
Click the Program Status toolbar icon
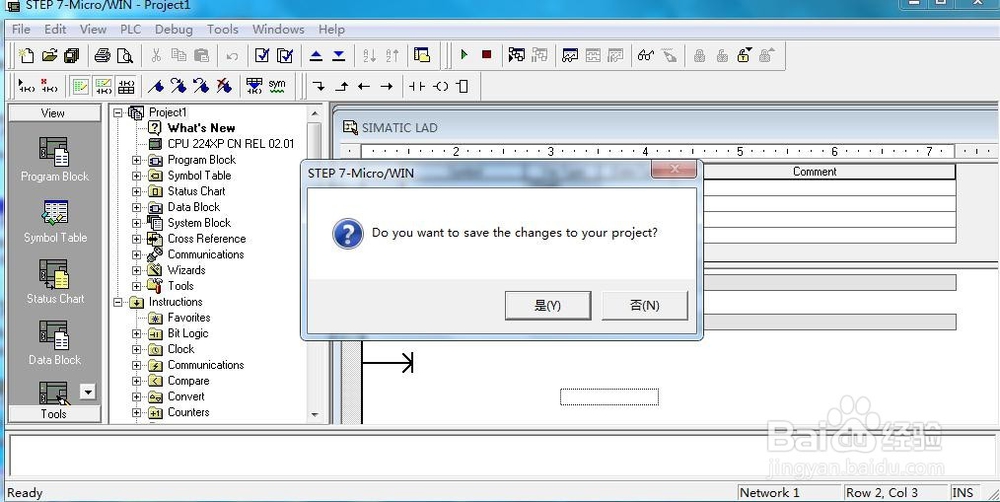coord(517,55)
